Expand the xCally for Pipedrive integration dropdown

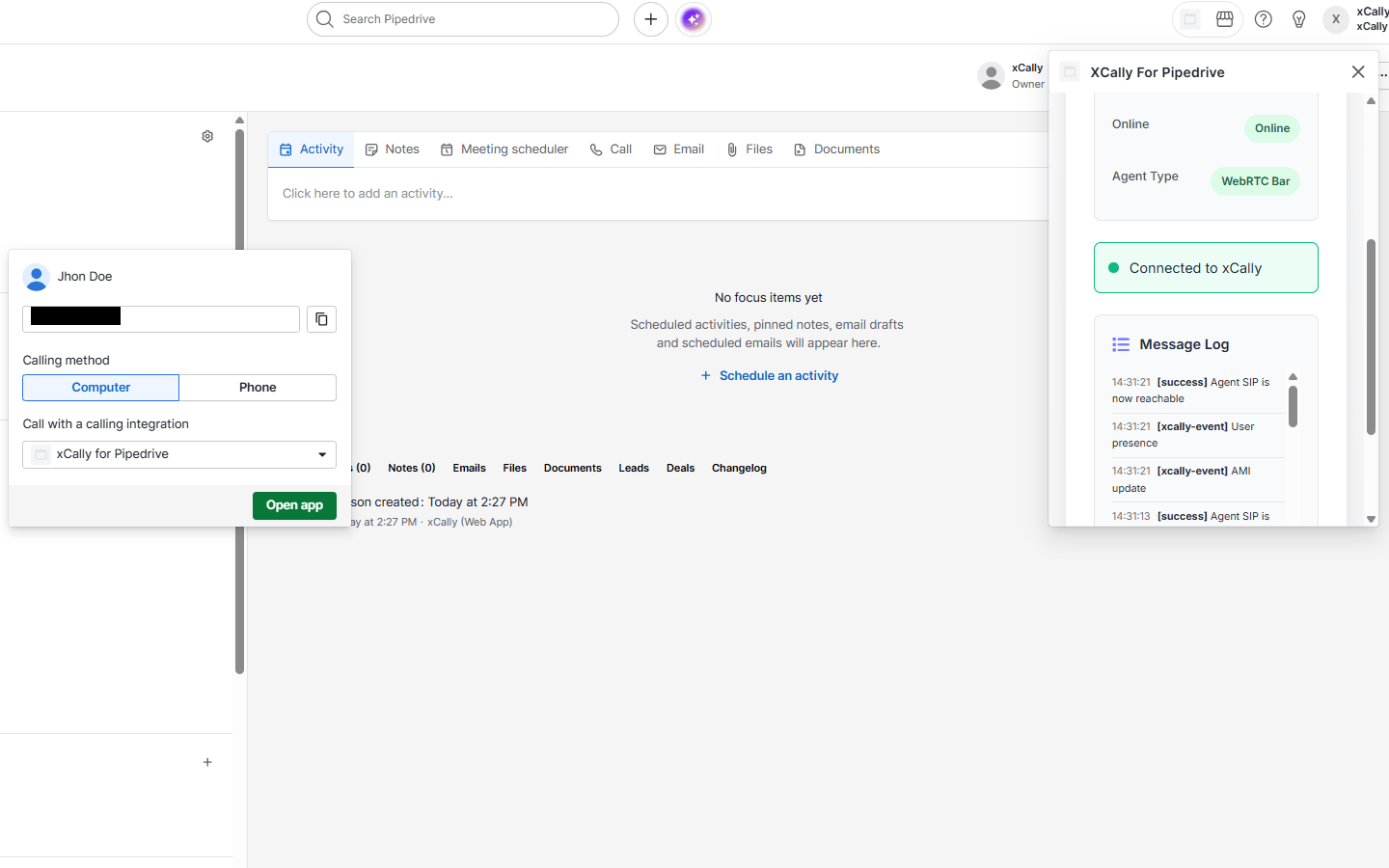tap(179, 454)
